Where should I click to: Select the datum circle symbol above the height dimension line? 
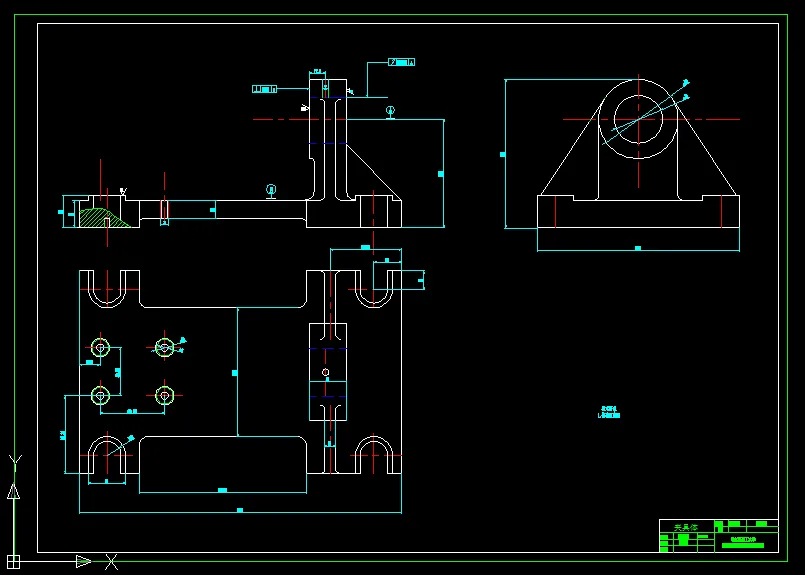tap(390, 111)
